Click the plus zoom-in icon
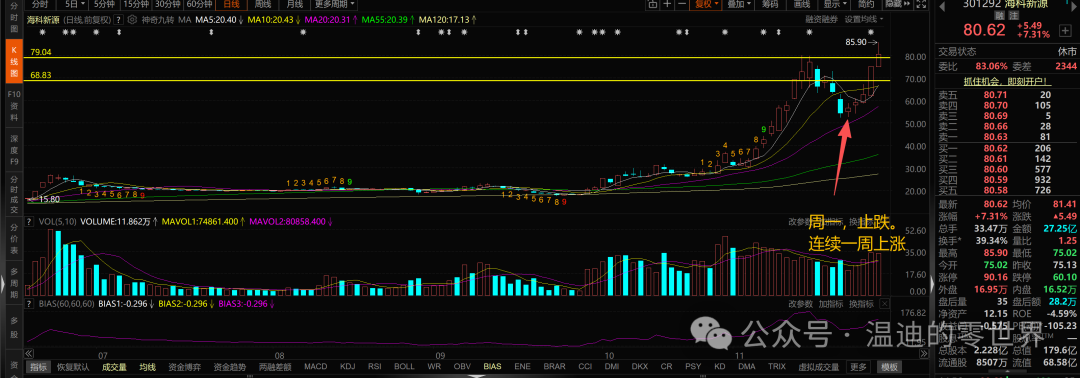Screen dimensions: 1080x378 click(667, 4)
